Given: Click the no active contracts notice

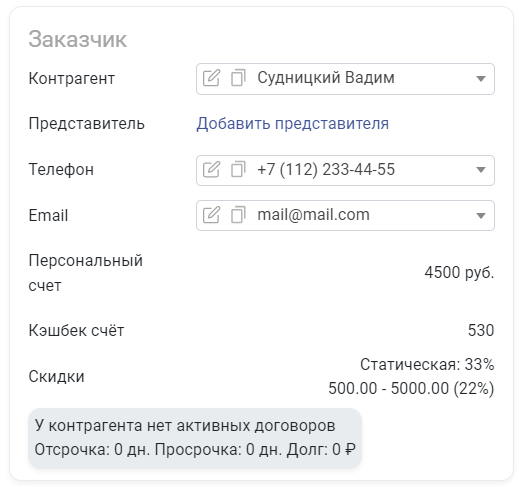Looking at the screenshot, I should 185,426.
